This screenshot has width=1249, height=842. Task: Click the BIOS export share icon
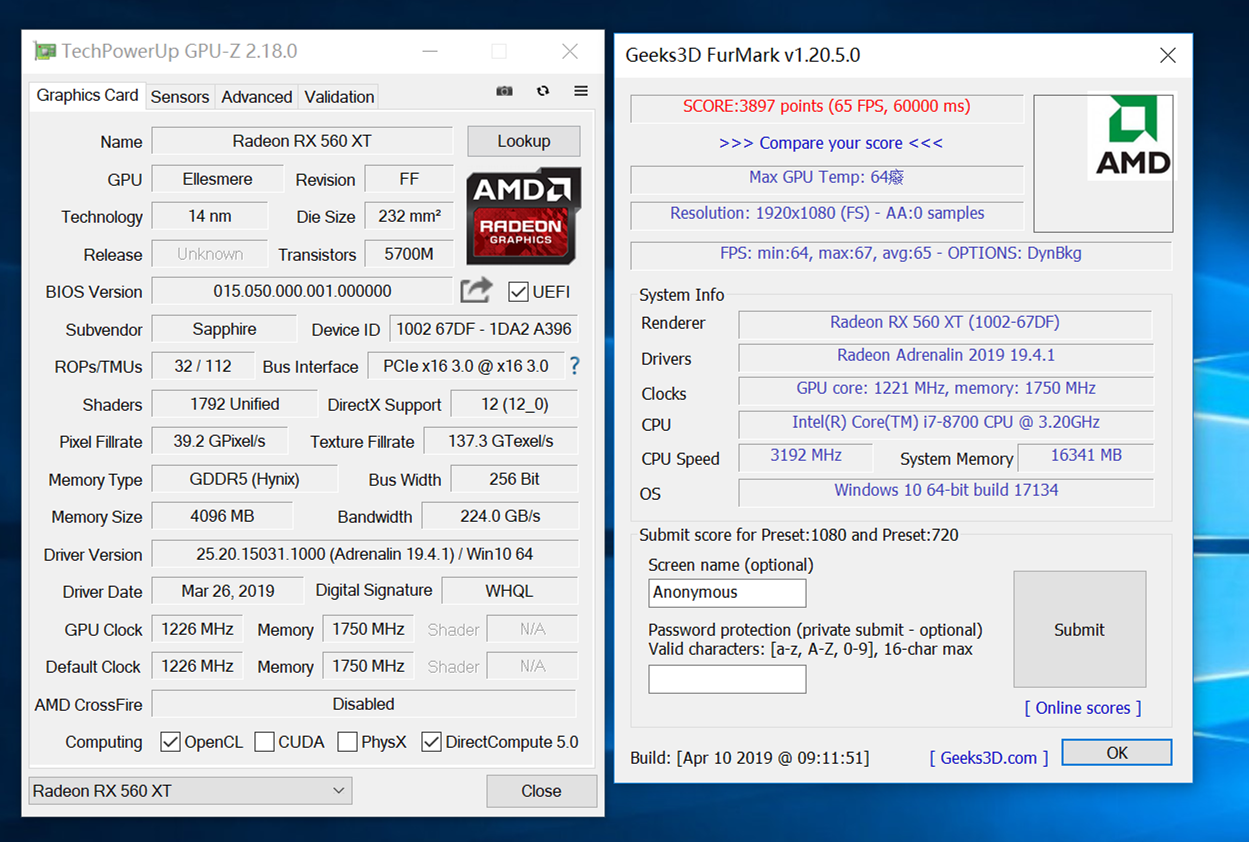[x=476, y=291]
